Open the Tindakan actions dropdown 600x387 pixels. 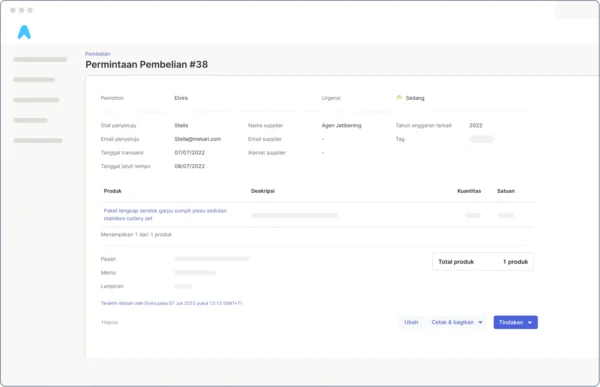click(515, 322)
